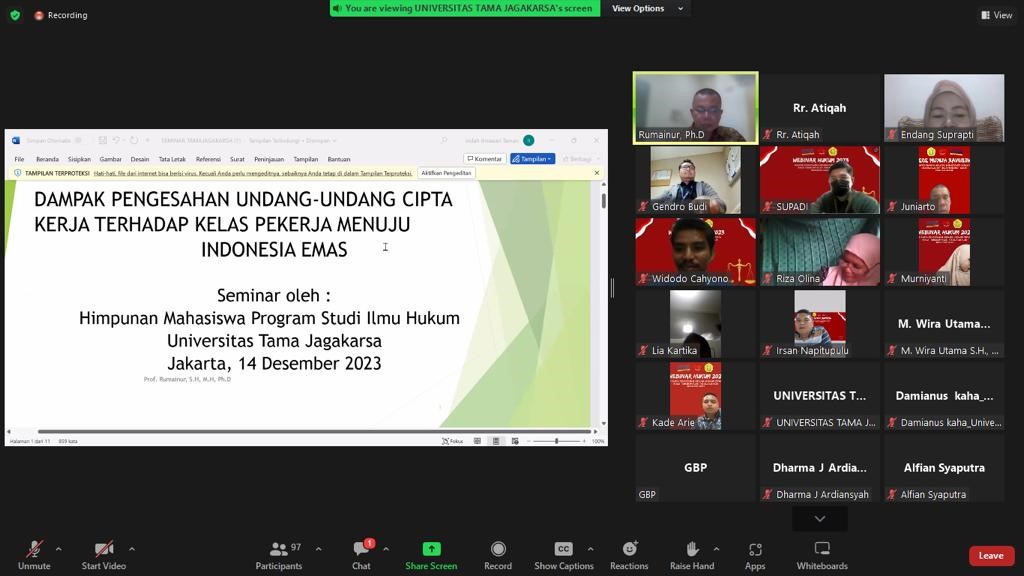The height and width of the screenshot is (576, 1024).
Task: Expand the View Options dropdown
Action: click(648, 8)
